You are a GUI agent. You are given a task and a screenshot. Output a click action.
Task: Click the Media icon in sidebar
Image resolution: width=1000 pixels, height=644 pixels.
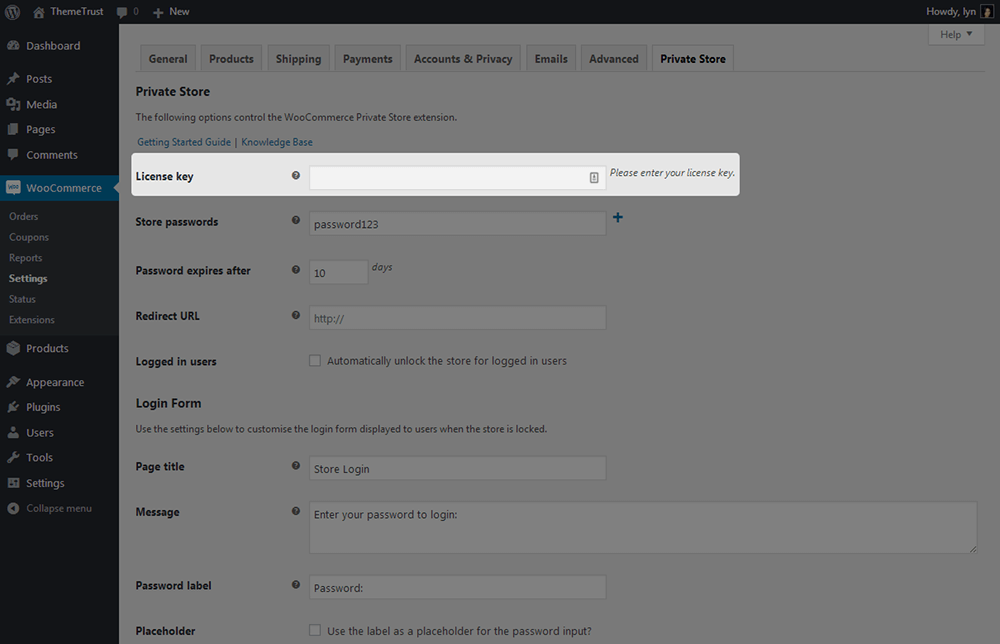pos(13,104)
